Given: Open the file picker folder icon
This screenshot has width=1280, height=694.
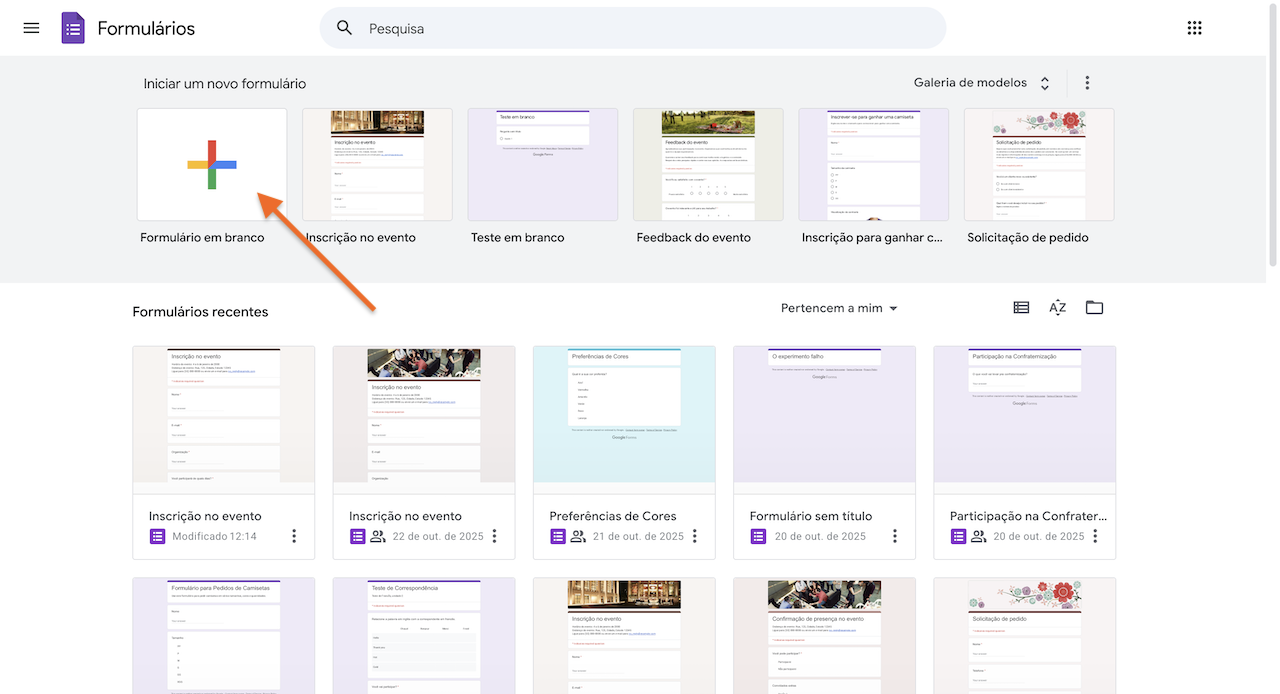Looking at the screenshot, I should [x=1094, y=307].
